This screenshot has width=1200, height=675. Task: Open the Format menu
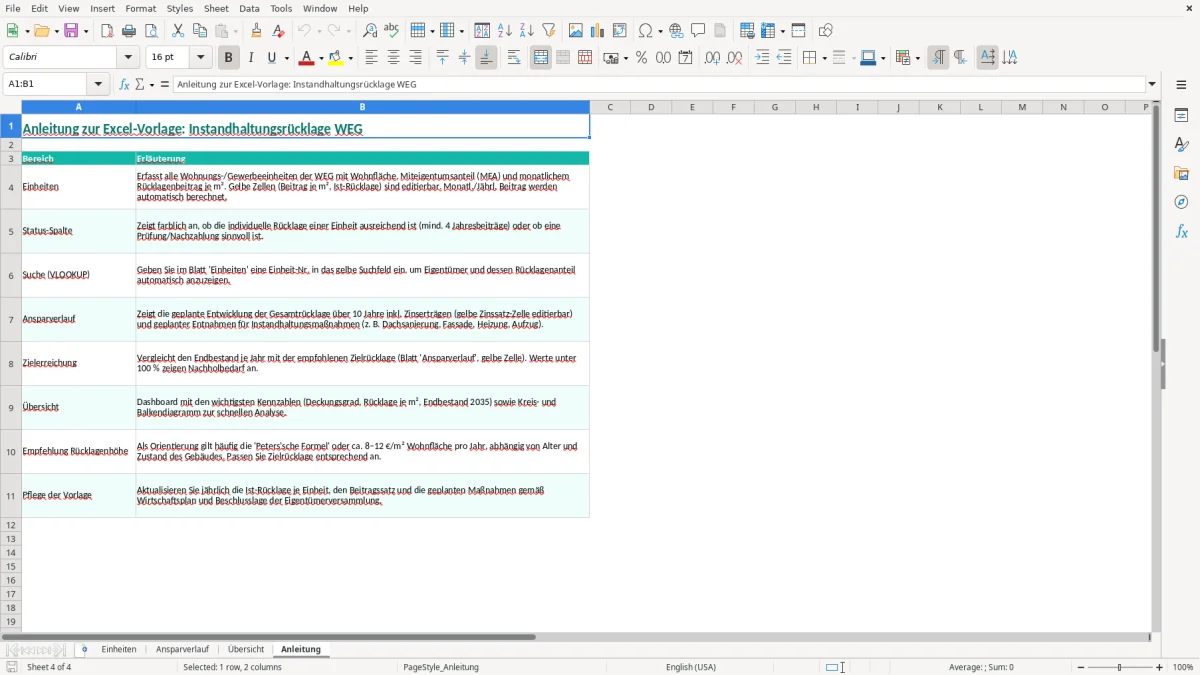[141, 8]
